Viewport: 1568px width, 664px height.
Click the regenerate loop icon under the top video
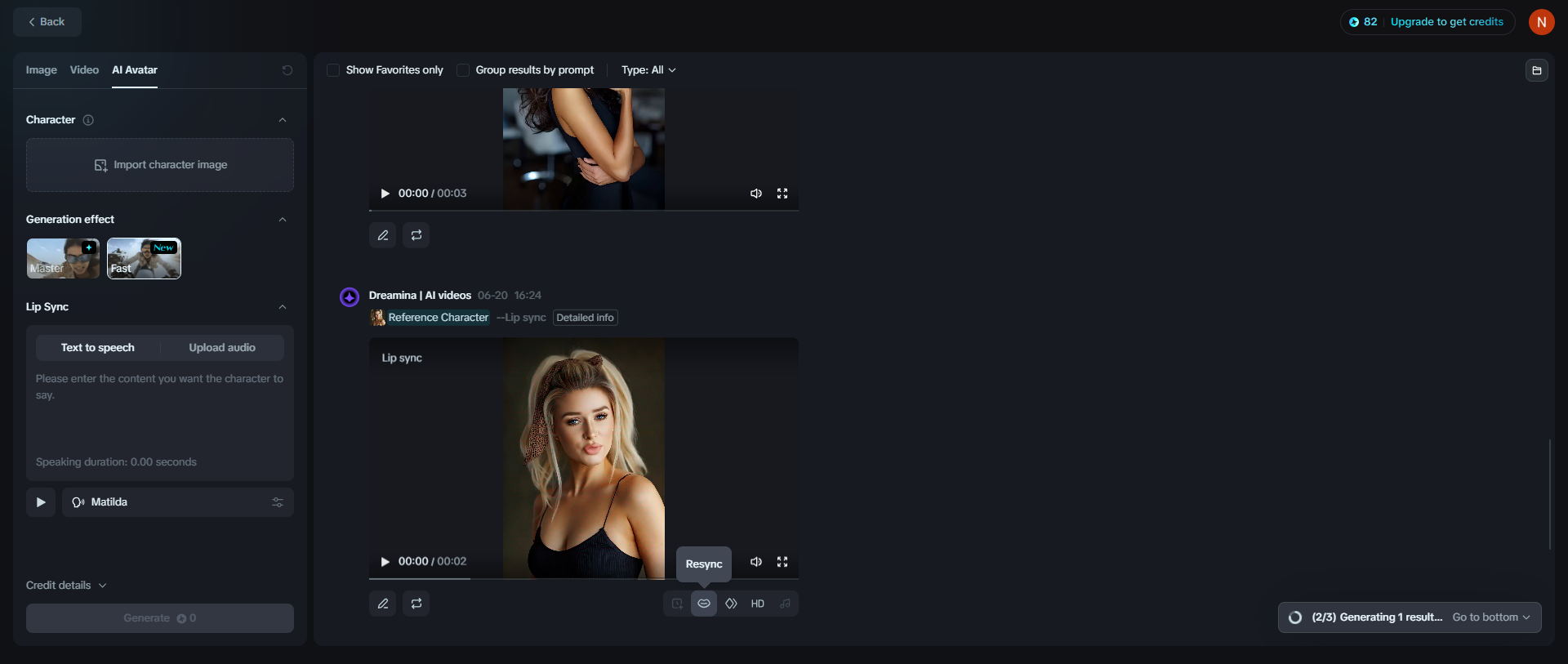[x=416, y=235]
